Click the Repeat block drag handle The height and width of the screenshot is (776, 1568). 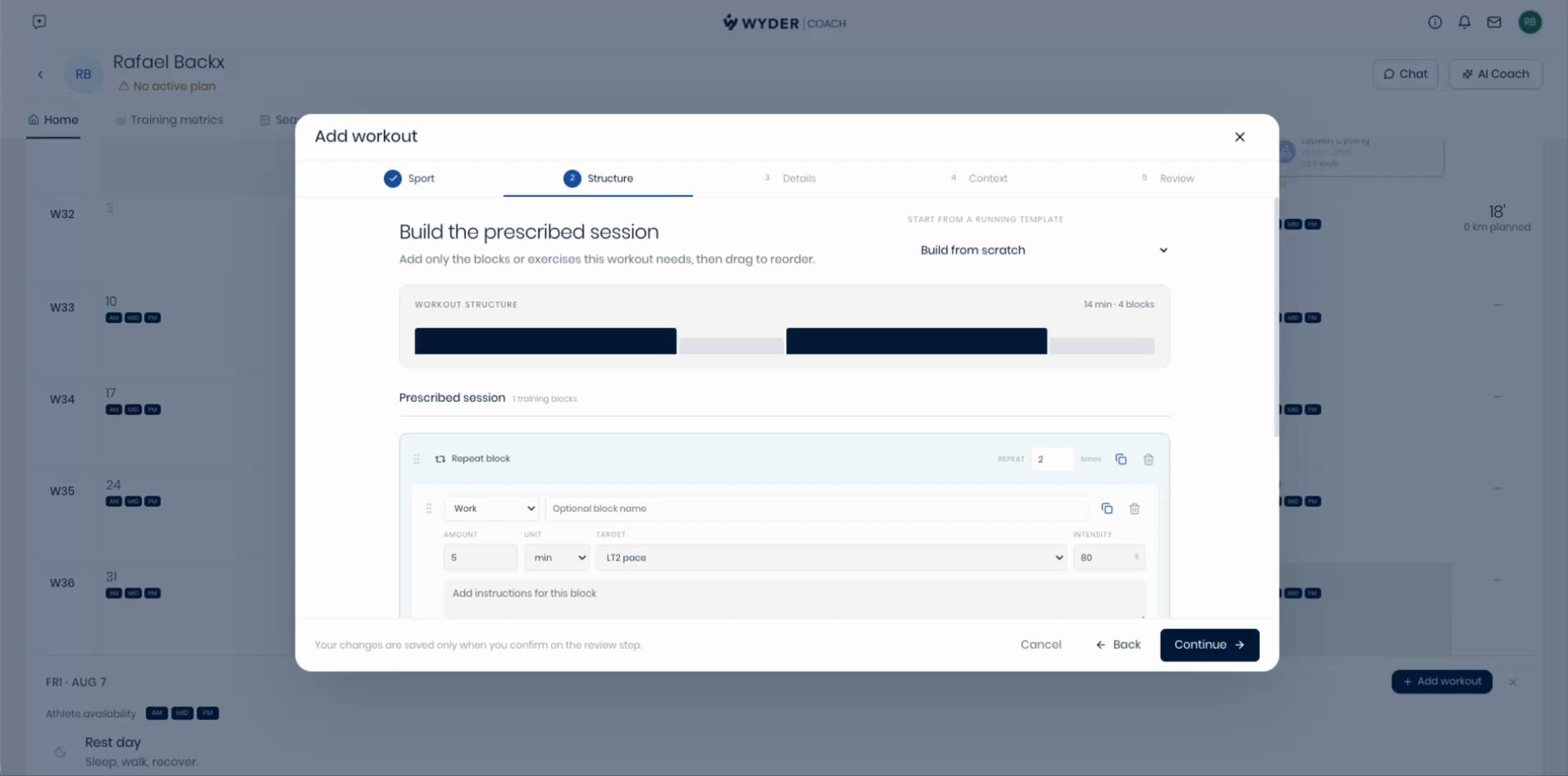coord(417,459)
